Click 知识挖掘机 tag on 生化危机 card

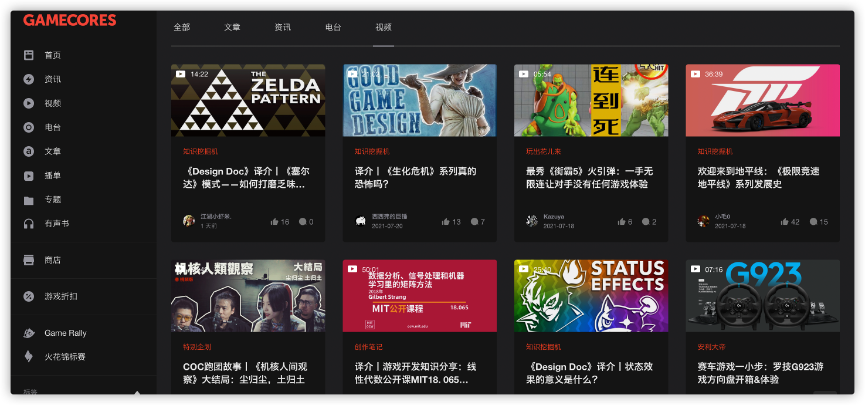372,151
